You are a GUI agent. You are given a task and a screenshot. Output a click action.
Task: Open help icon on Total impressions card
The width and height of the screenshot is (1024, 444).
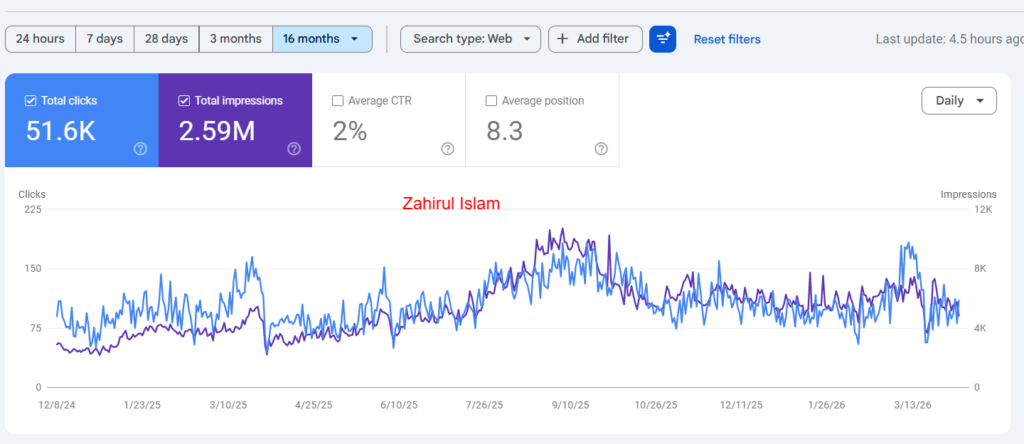[x=294, y=149]
